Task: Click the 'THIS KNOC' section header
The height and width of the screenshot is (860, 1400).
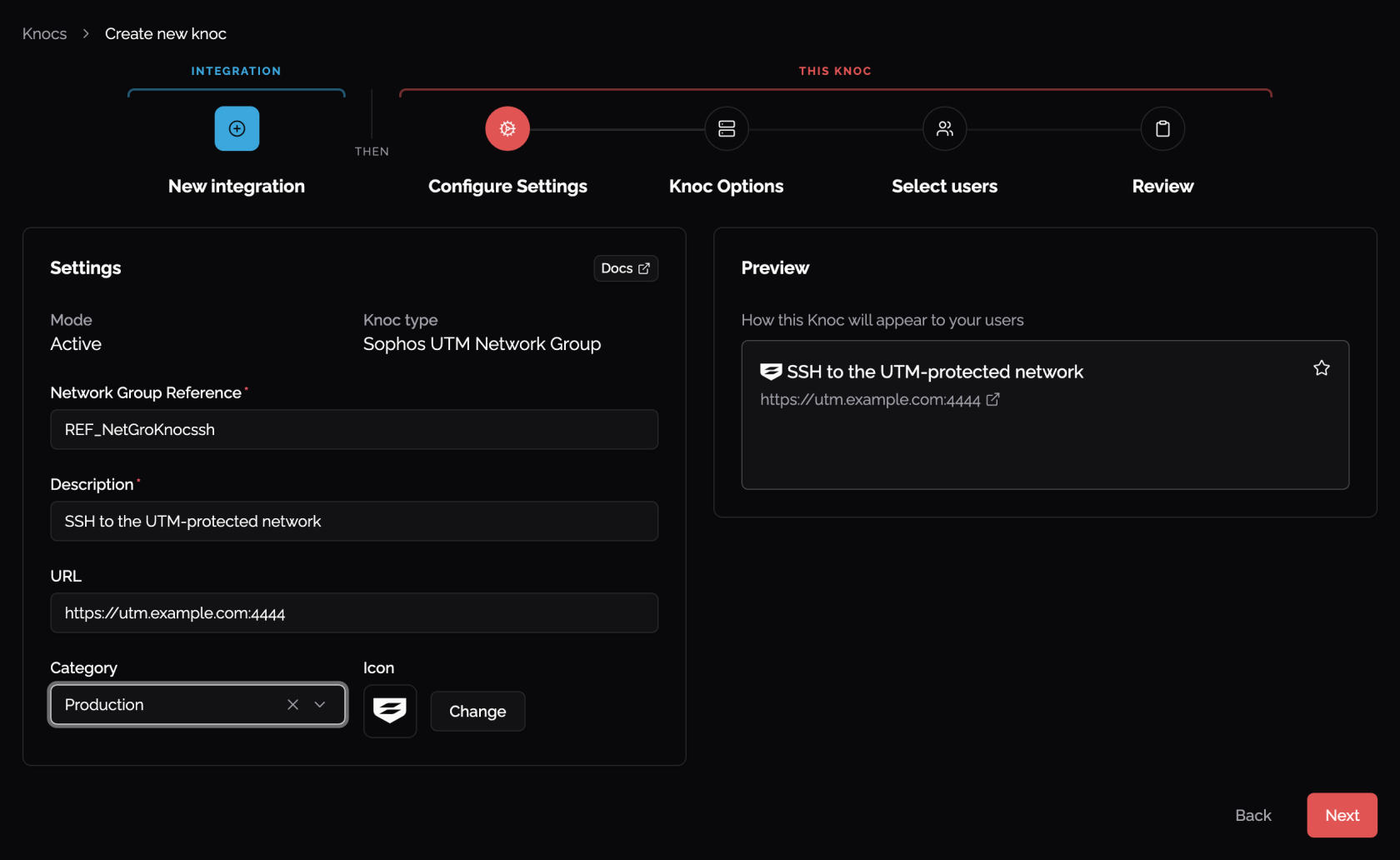Action: click(x=835, y=71)
